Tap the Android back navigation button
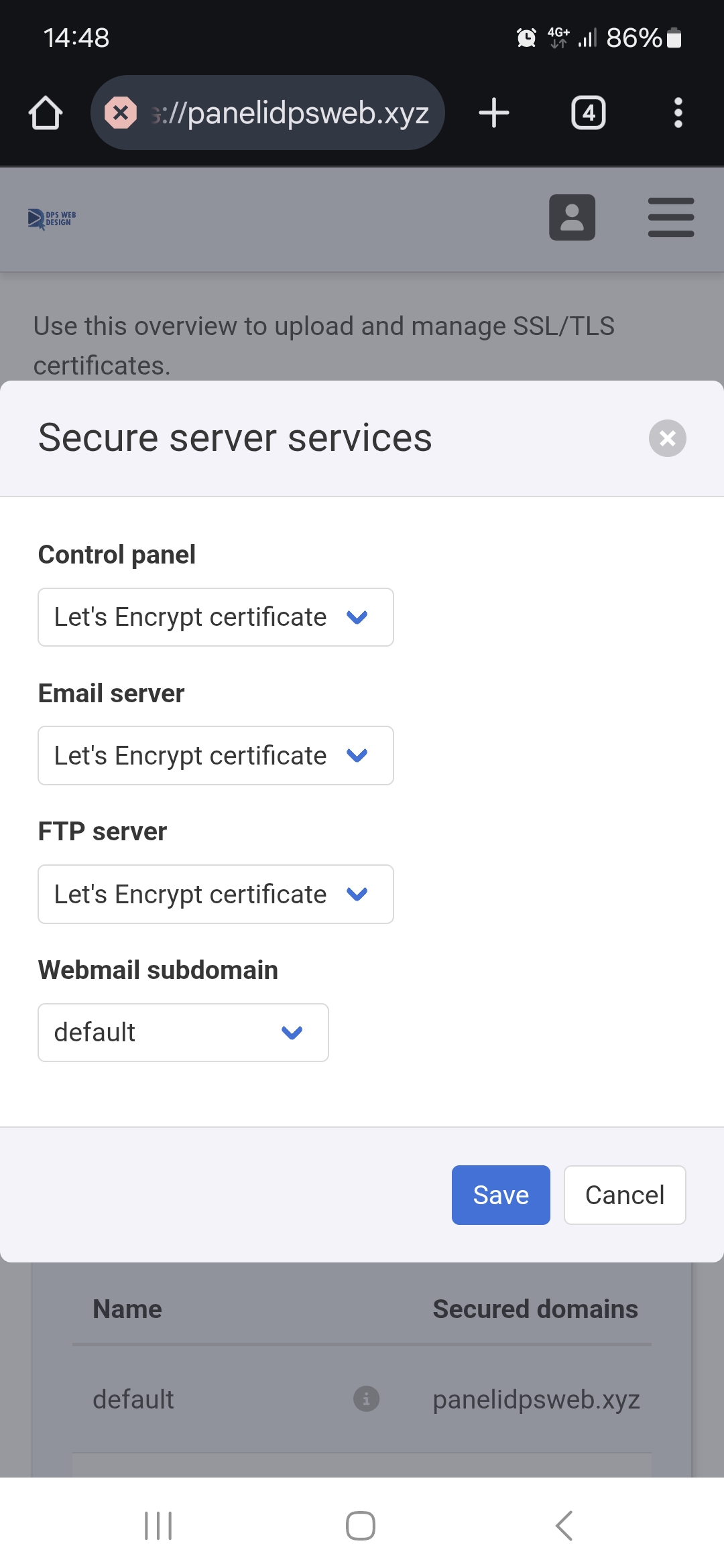 click(564, 1526)
